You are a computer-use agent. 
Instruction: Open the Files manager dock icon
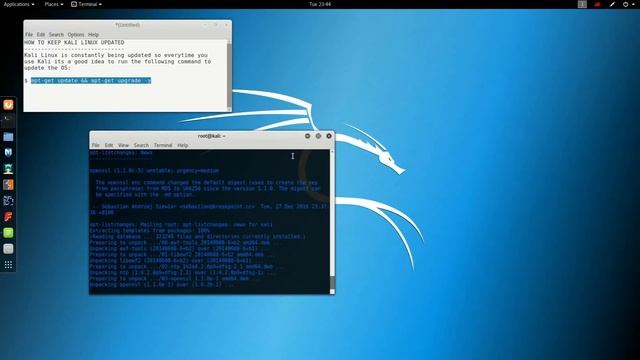click(8, 137)
